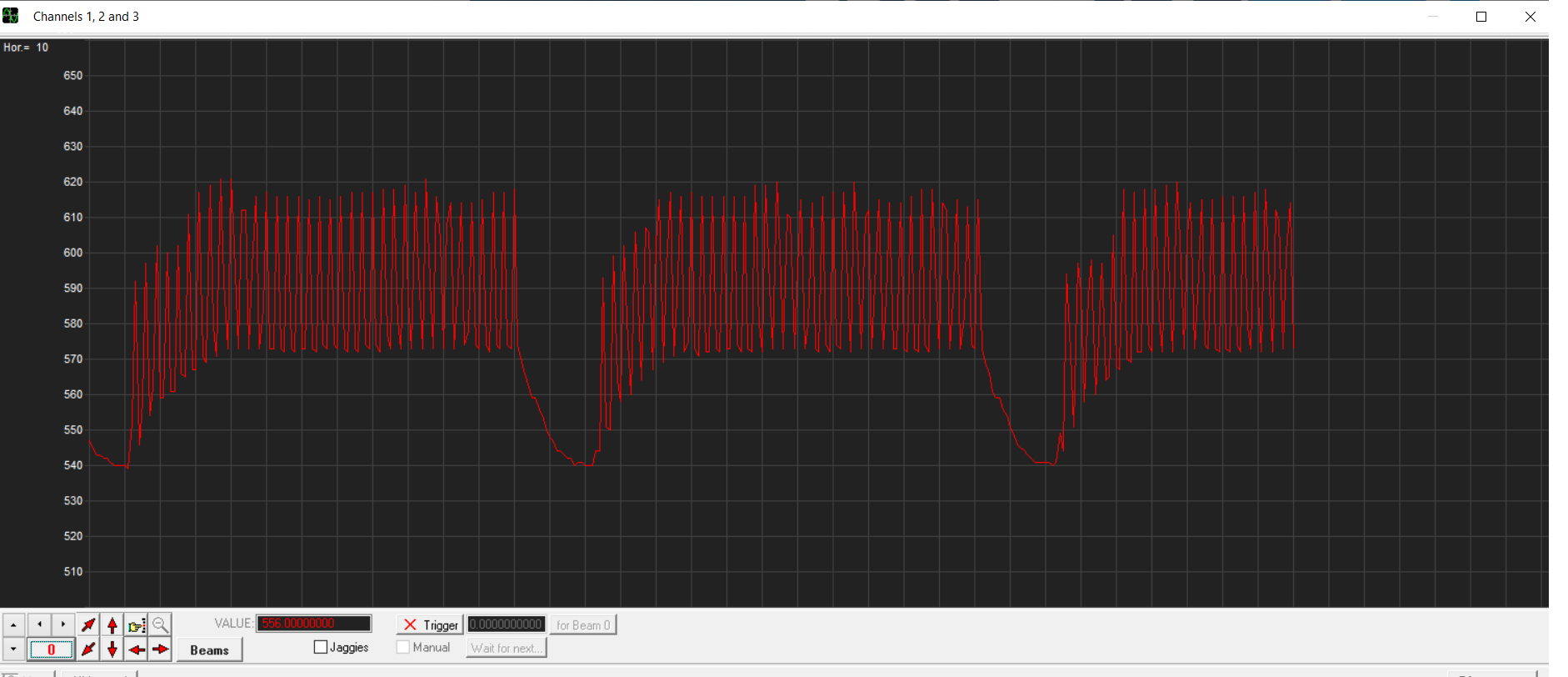Click the red diagonal up-right arrow icon
1568x677 pixels.
(x=88, y=624)
